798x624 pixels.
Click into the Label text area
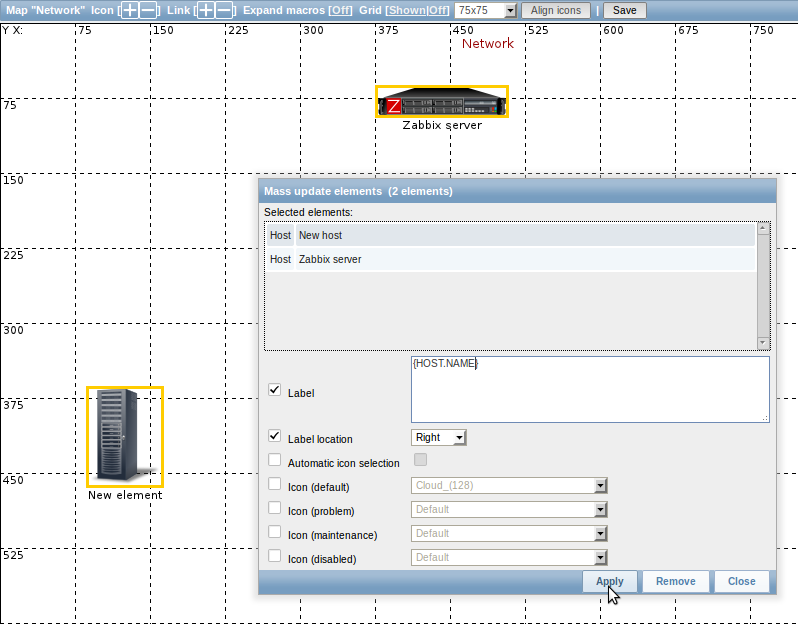590,389
